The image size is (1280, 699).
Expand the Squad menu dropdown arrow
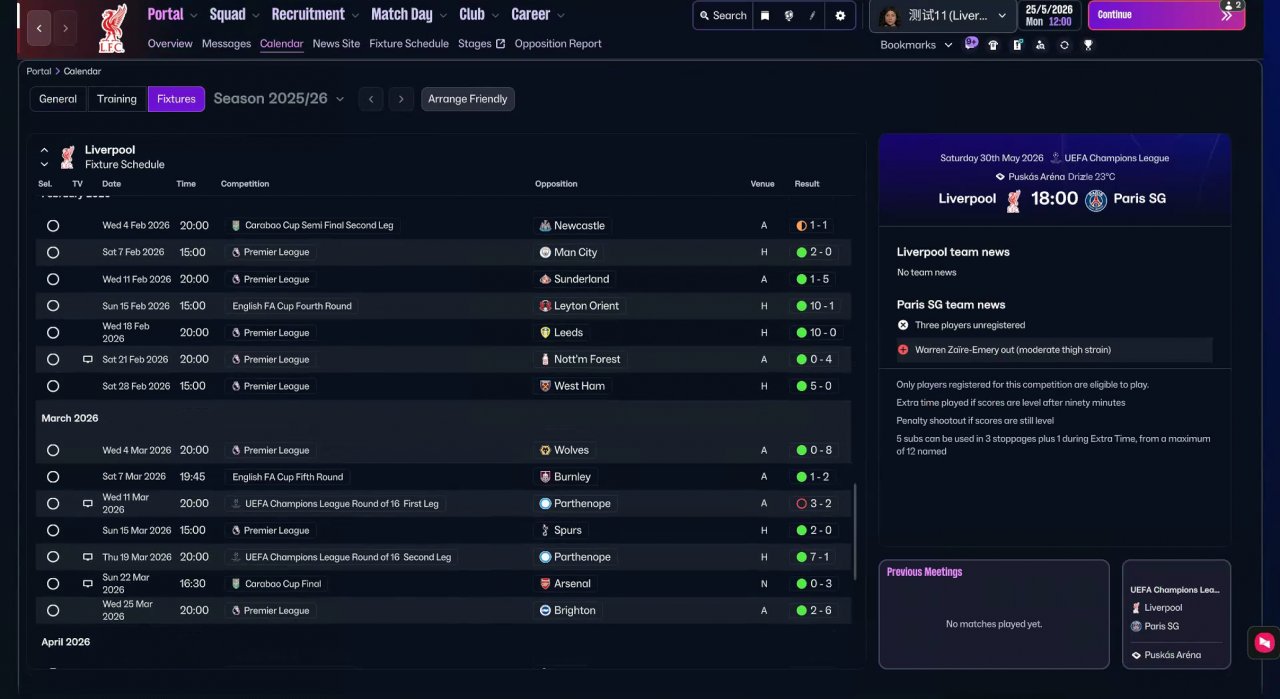point(256,15)
